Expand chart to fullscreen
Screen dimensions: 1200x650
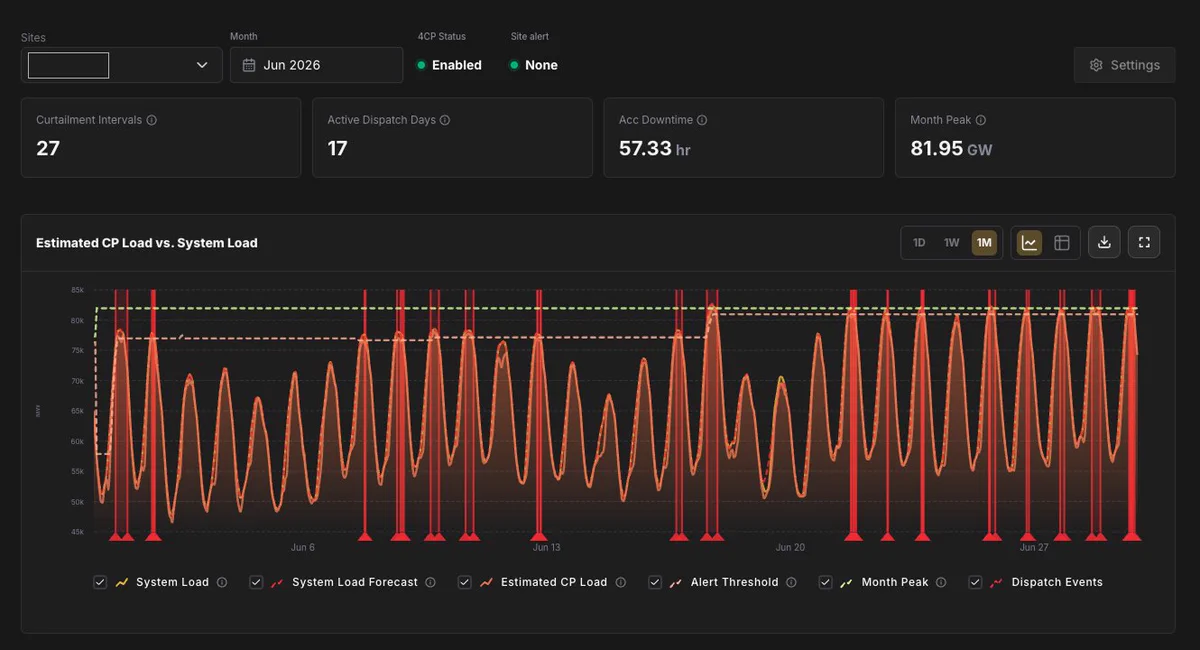coord(1144,243)
